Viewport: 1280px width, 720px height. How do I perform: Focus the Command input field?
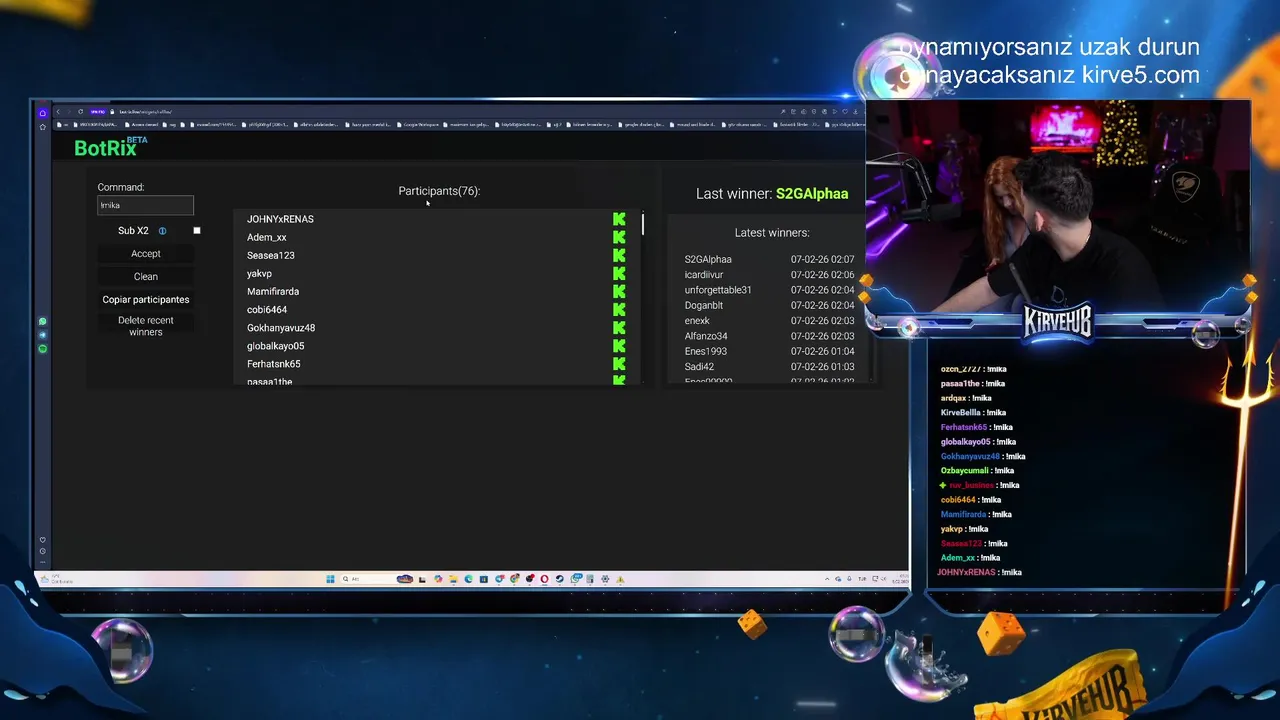click(146, 205)
